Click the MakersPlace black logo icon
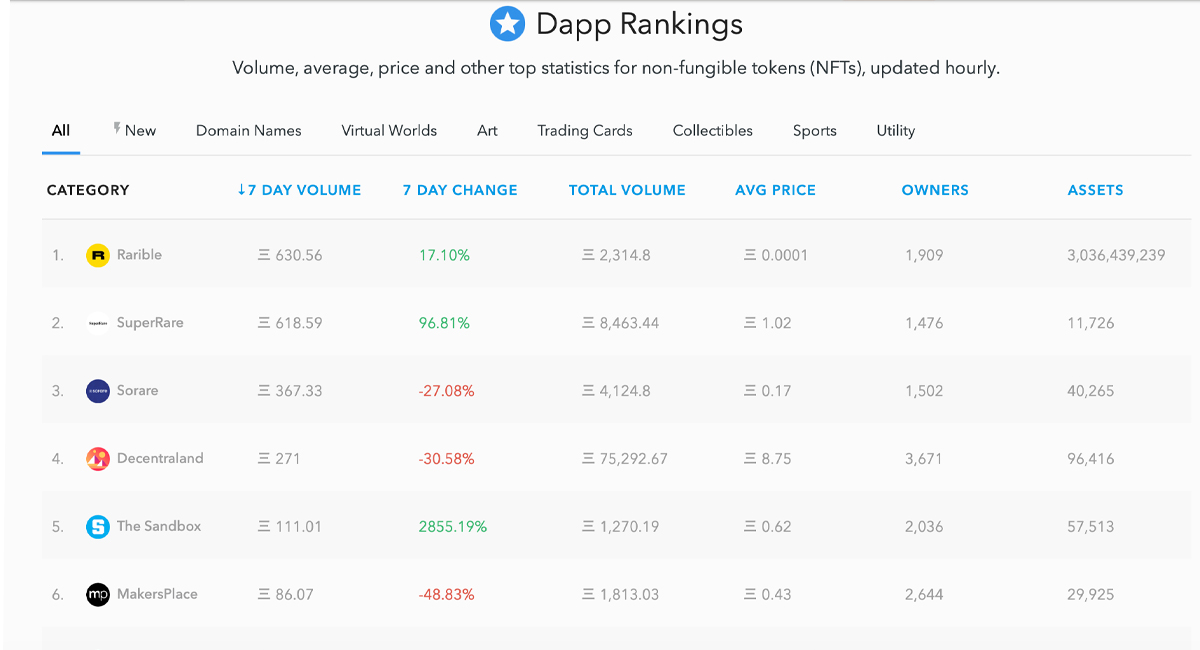Viewport: 1200px width, 650px height. coord(97,595)
